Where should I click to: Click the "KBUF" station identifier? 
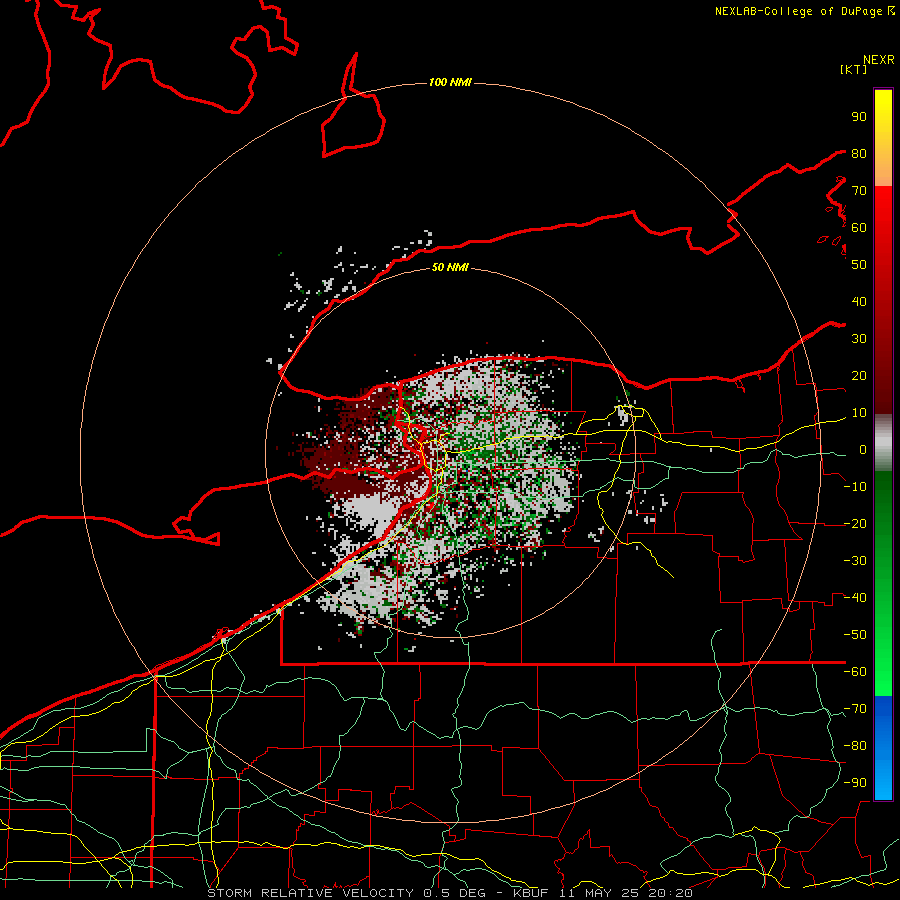tap(530, 893)
